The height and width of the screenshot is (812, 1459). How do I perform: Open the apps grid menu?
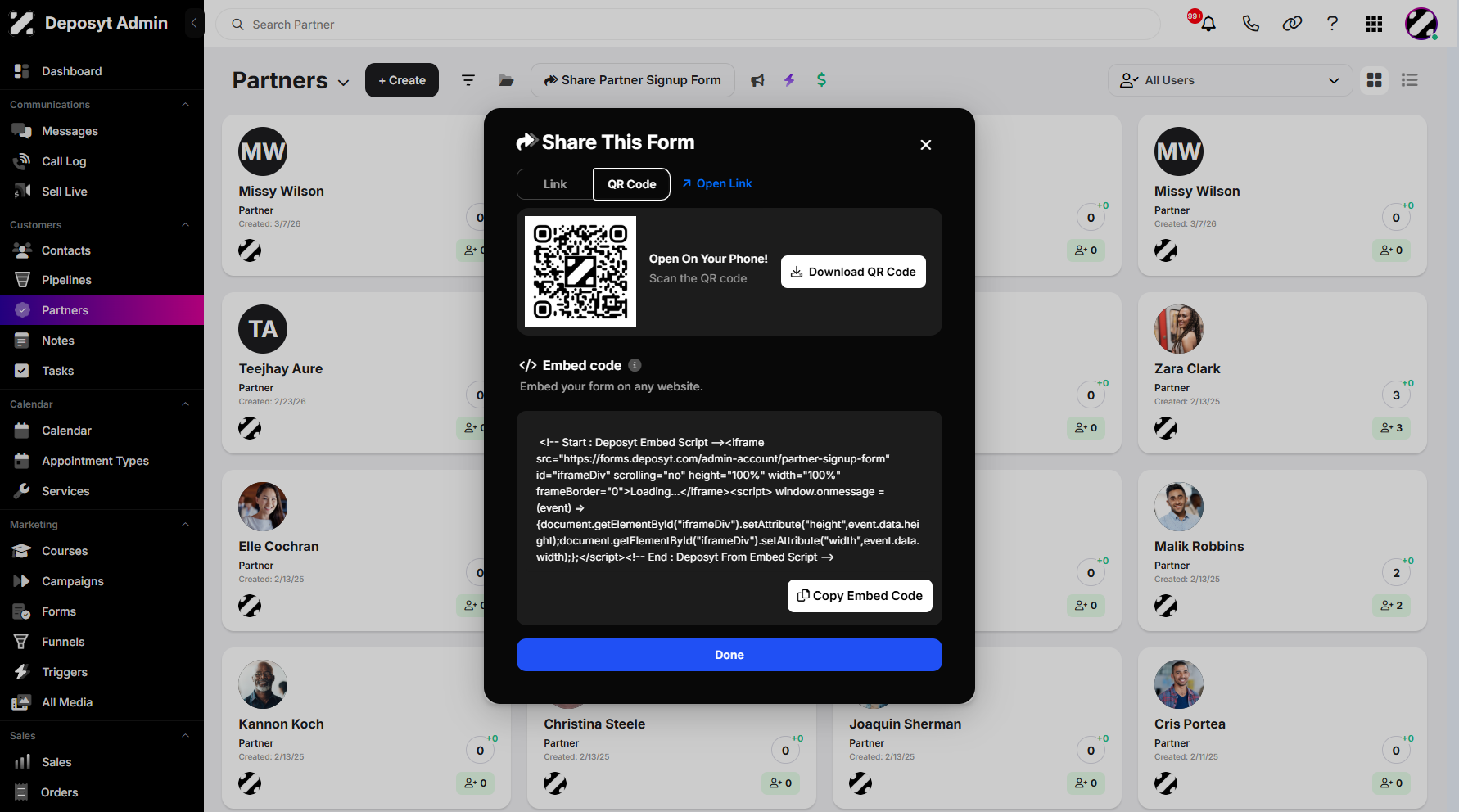point(1374,24)
